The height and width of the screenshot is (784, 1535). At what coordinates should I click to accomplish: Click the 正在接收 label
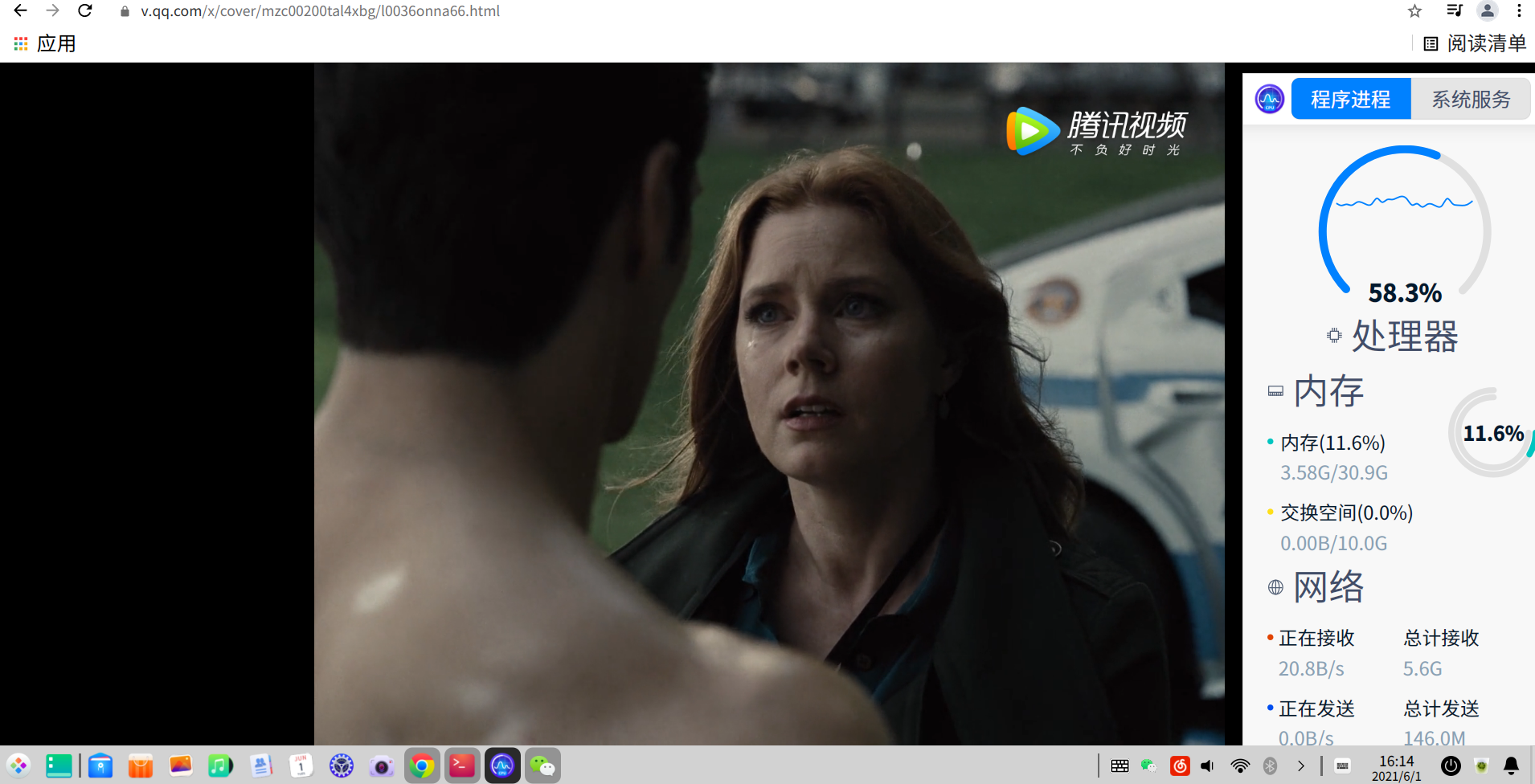1316,638
